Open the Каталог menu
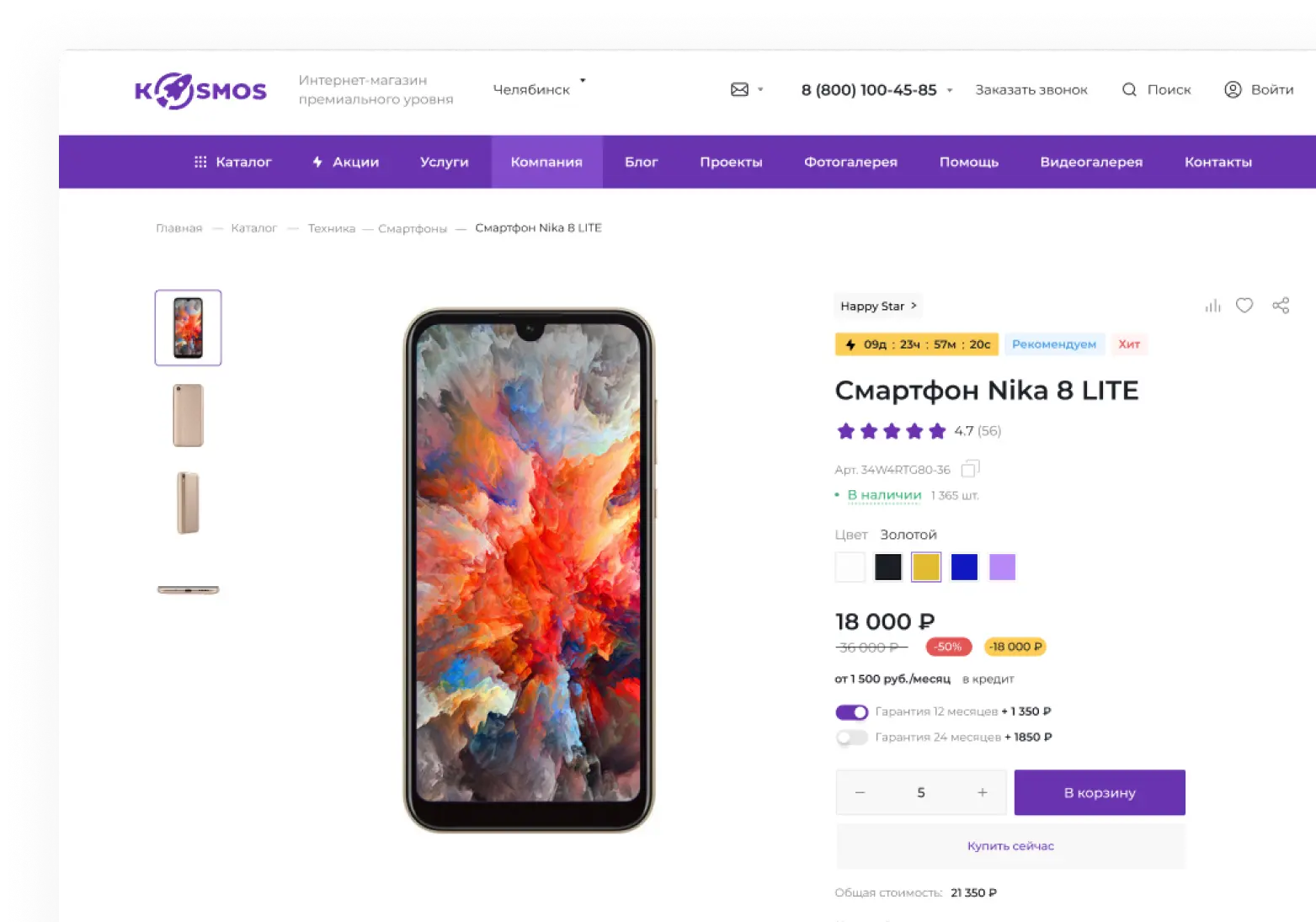1316x922 pixels. [233, 162]
